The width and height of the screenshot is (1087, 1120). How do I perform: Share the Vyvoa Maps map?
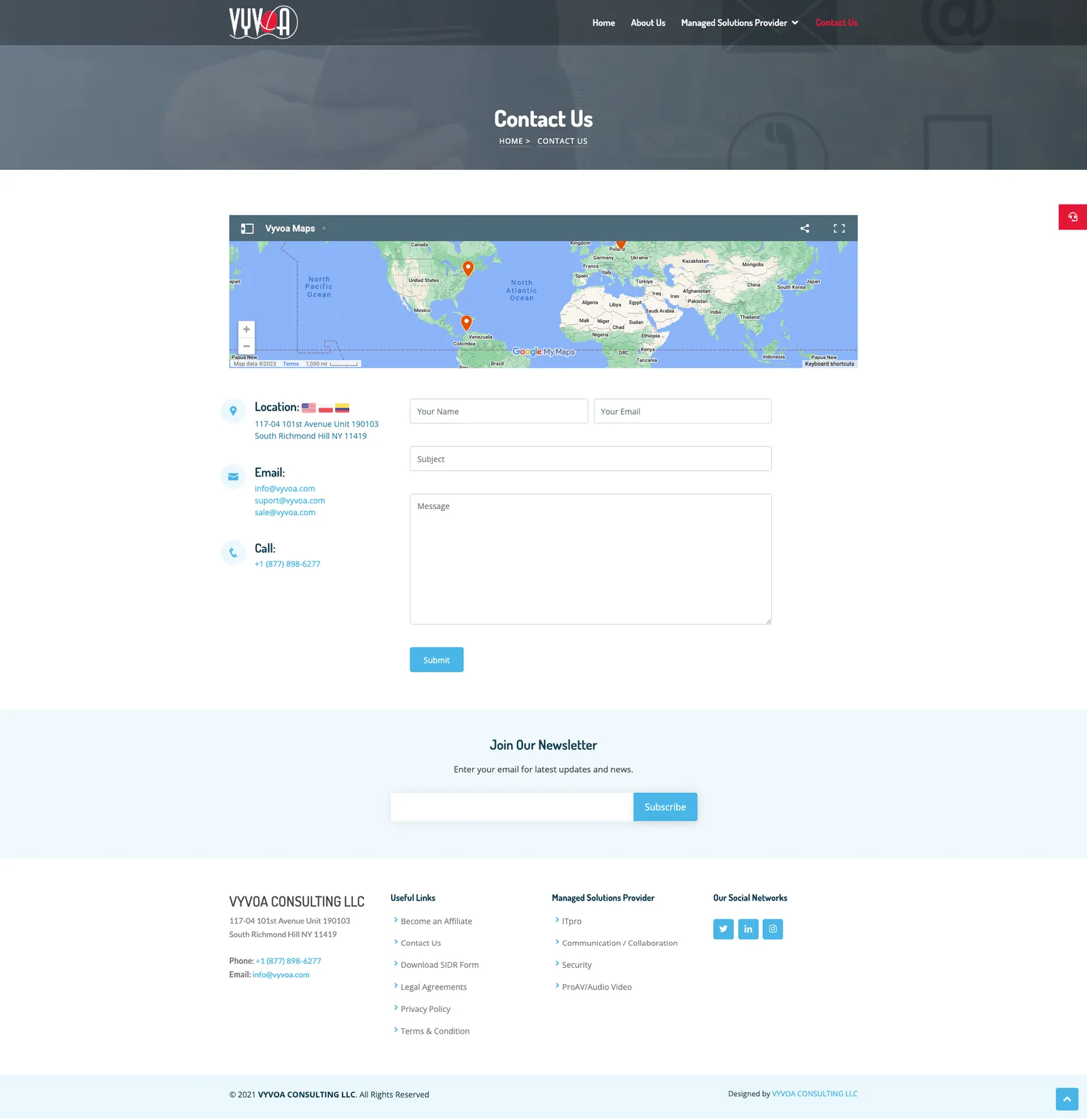(x=804, y=228)
